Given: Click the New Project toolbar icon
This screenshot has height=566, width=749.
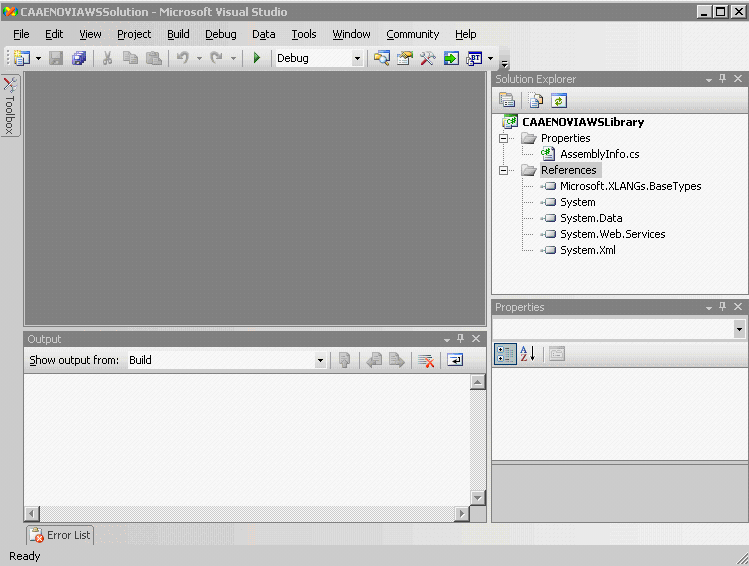Looking at the screenshot, I should (x=21, y=58).
